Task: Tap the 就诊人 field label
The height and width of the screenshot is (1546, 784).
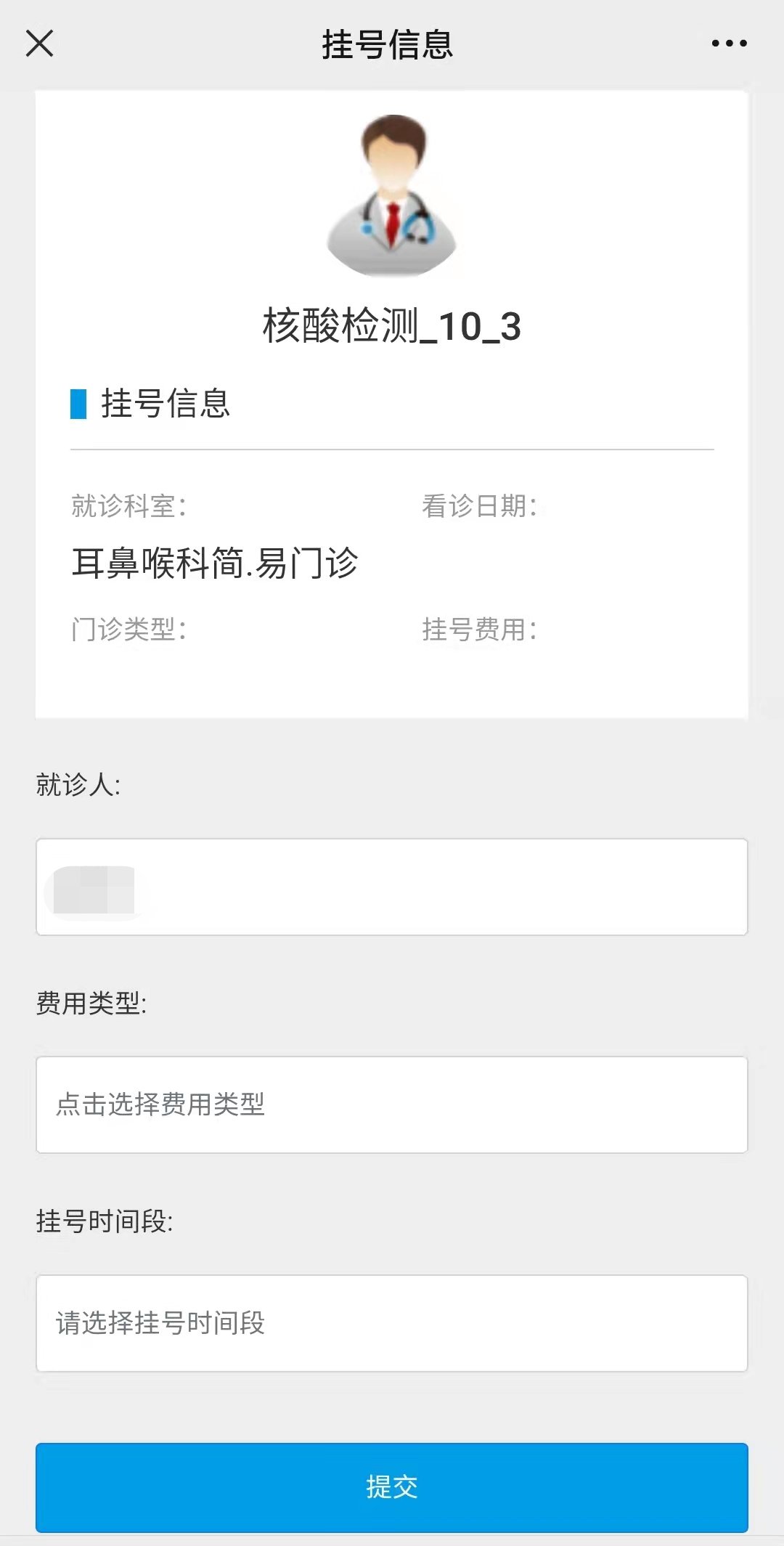Action: pyautogui.click(x=78, y=785)
